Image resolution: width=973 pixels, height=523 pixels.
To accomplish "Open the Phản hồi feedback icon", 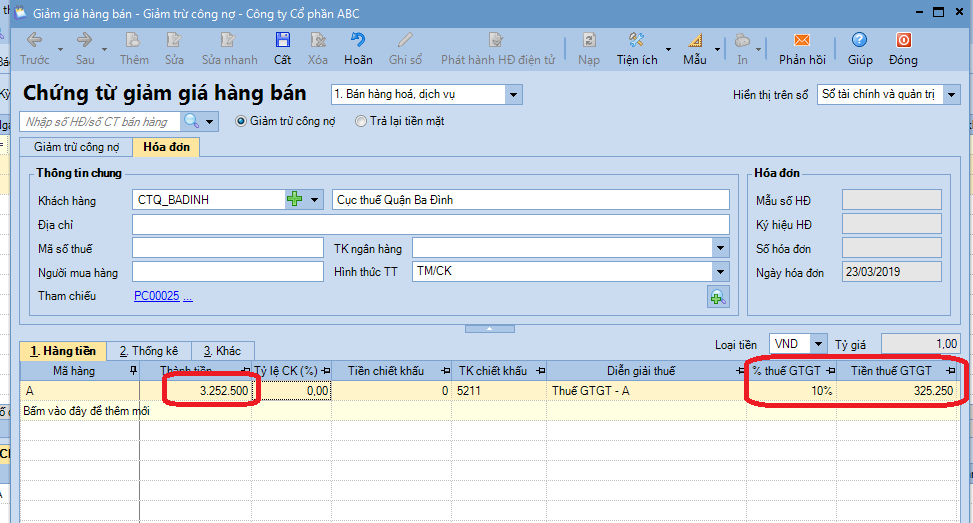I will pos(802,41).
